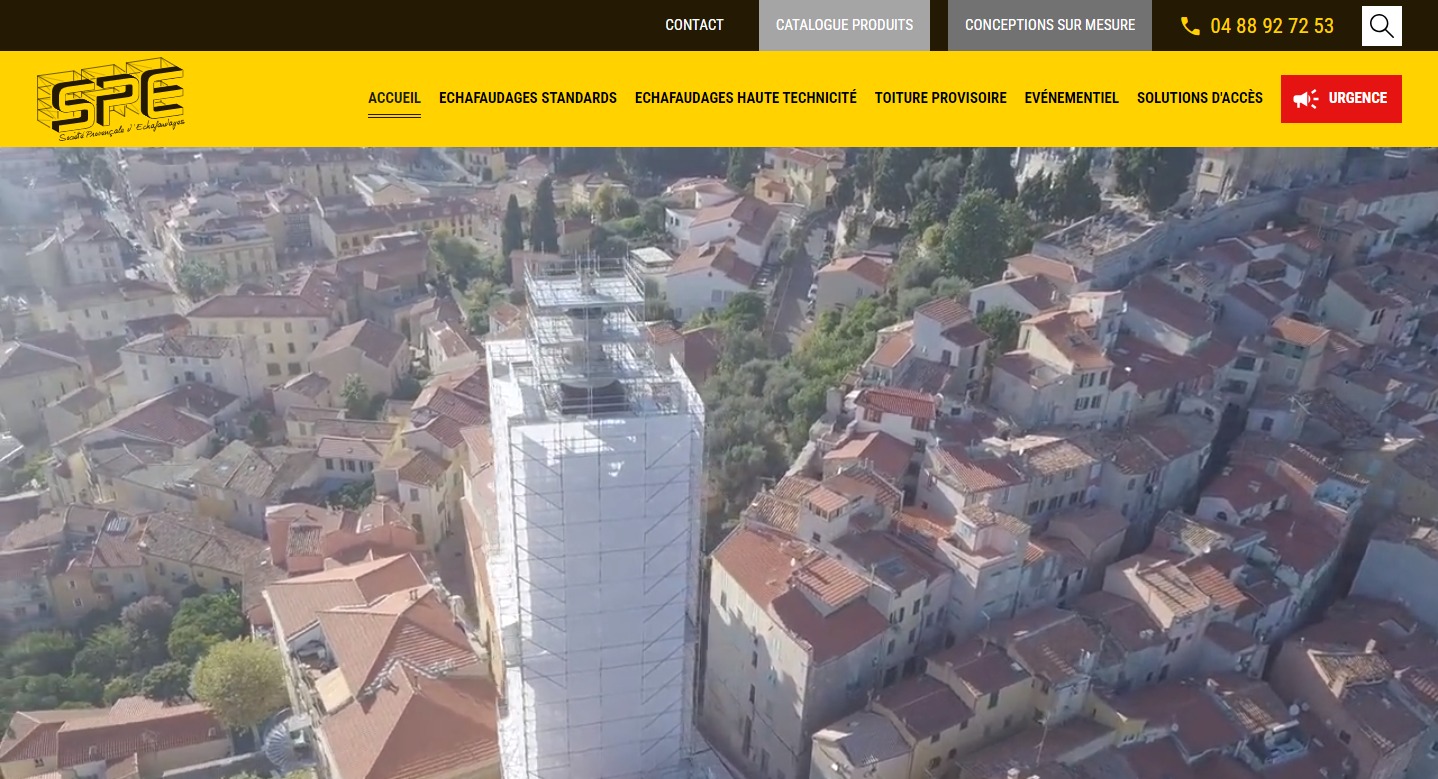Image resolution: width=1438 pixels, height=779 pixels.
Task: Click the white scaffolded tower in the video
Action: [x=596, y=560]
